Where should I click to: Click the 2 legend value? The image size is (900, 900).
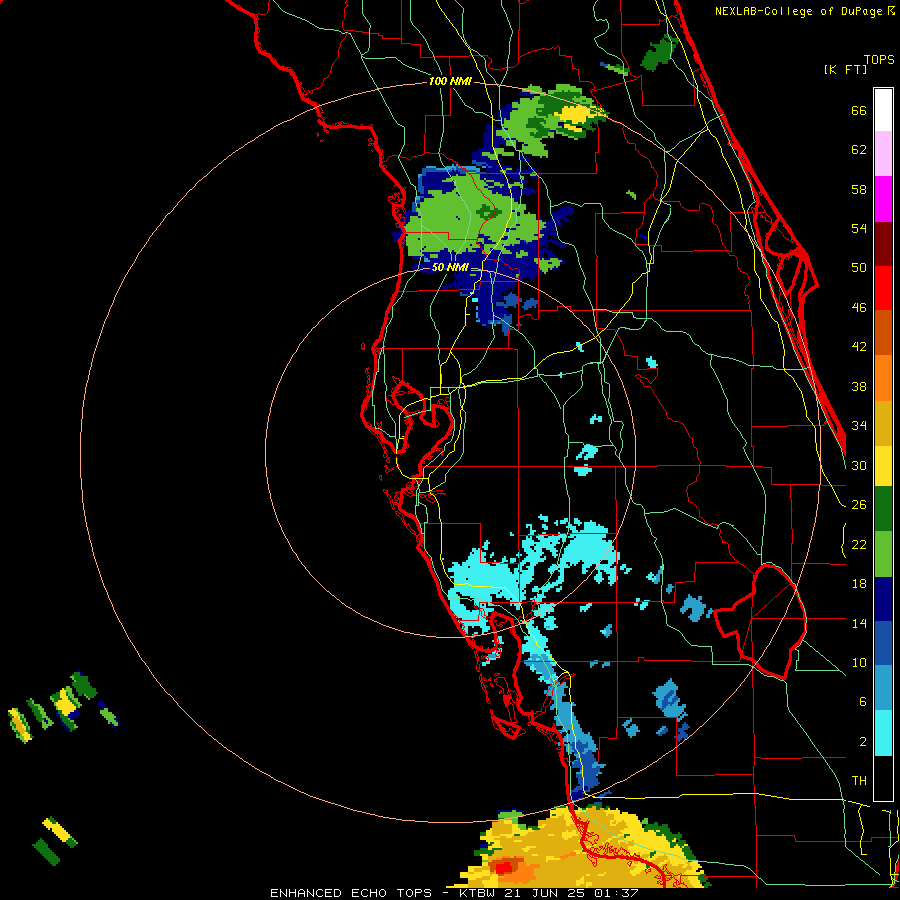click(862, 742)
